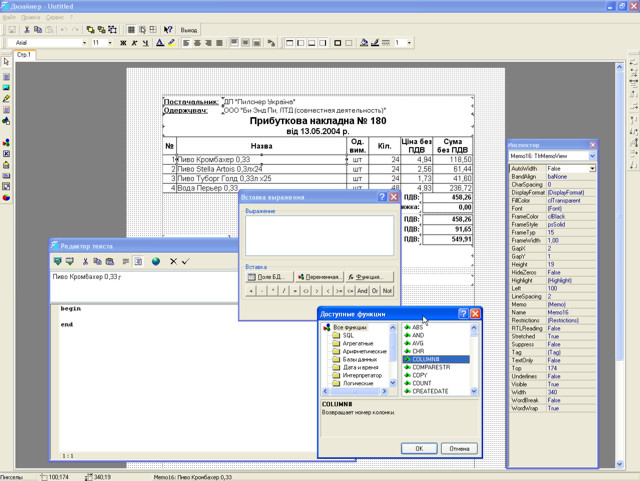Select the COMPARESTR function in list
Viewport: 640px width, 481px height.
(430, 367)
